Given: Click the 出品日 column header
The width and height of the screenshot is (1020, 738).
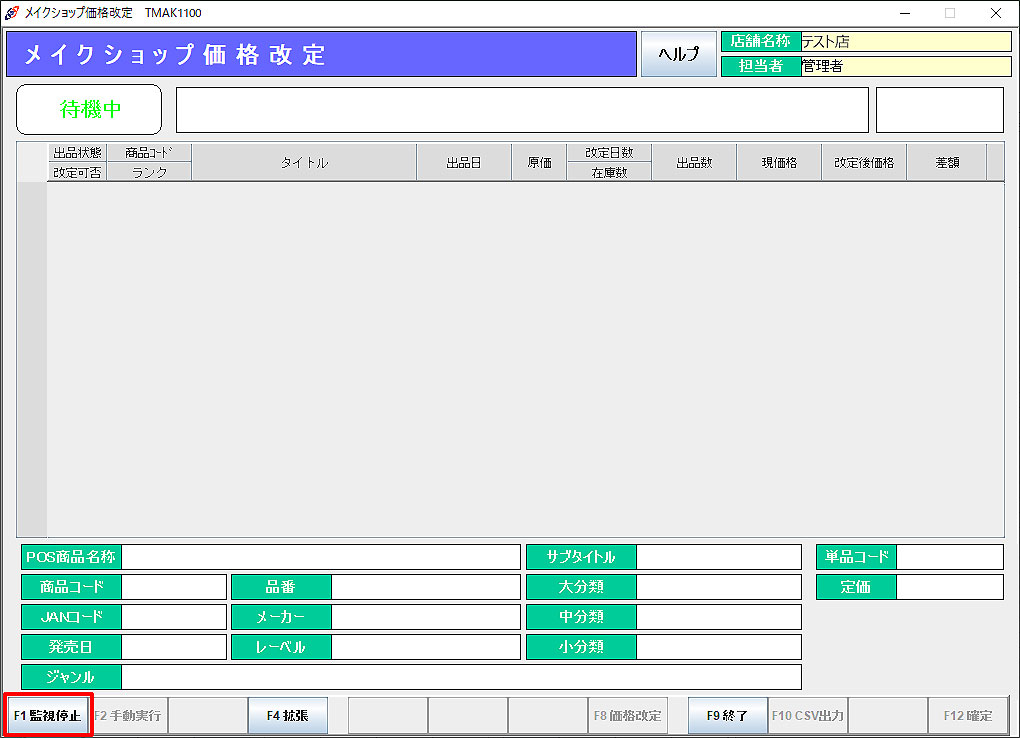Looking at the screenshot, I should click(464, 163).
